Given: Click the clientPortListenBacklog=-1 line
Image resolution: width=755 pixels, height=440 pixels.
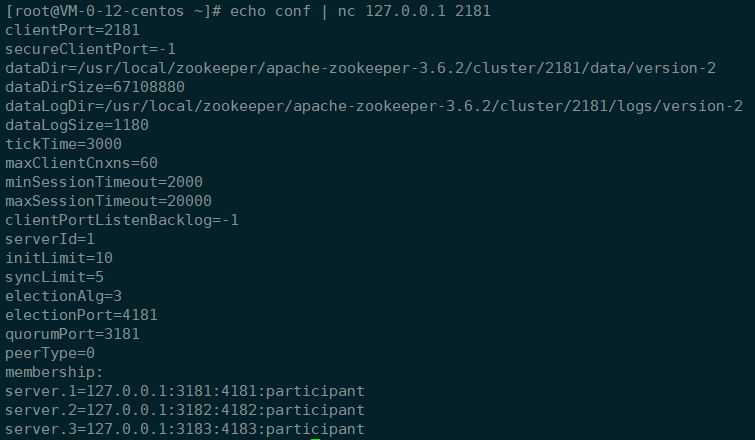Looking at the screenshot, I should tap(122, 220).
